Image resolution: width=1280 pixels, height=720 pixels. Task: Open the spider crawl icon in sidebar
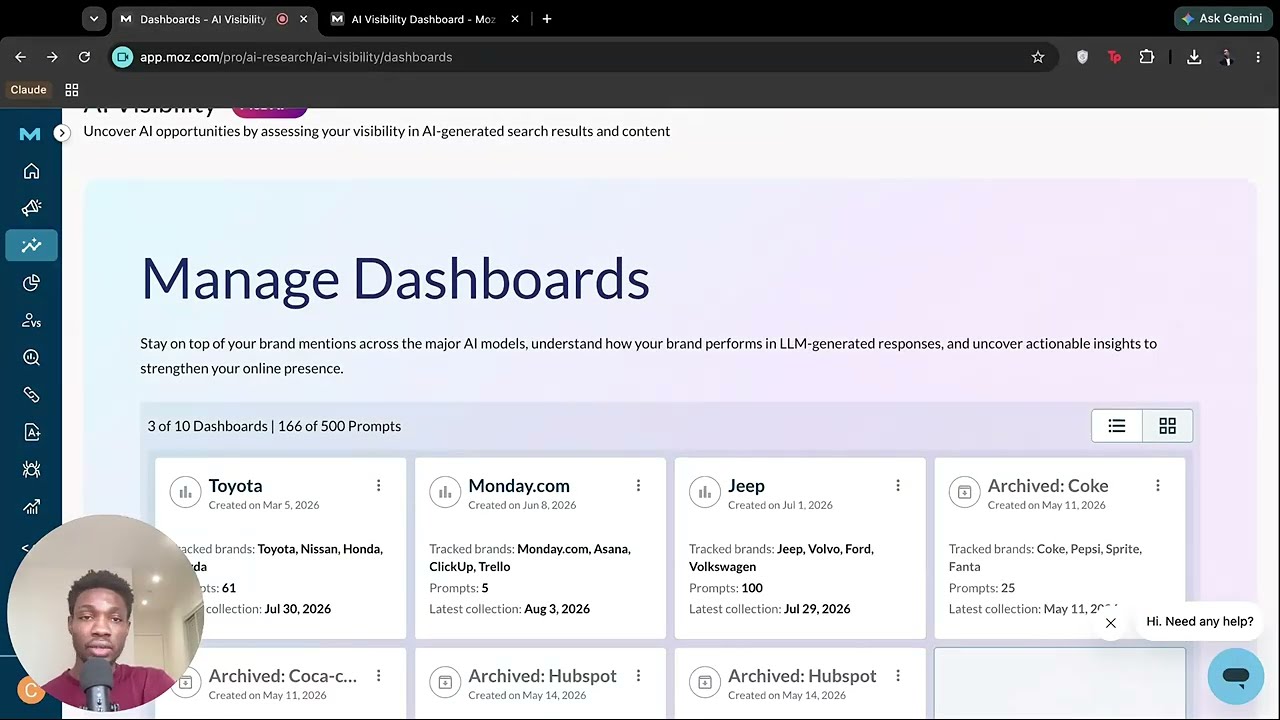tap(31, 469)
